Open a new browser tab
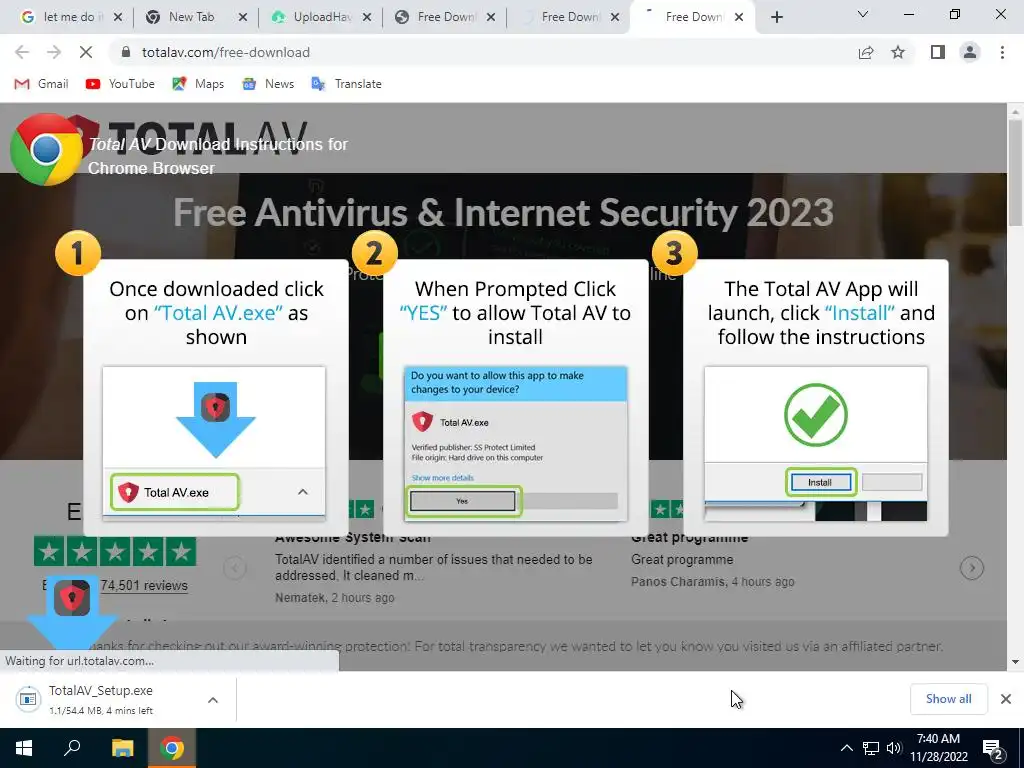Viewport: 1024px width, 768px height. tap(776, 18)
